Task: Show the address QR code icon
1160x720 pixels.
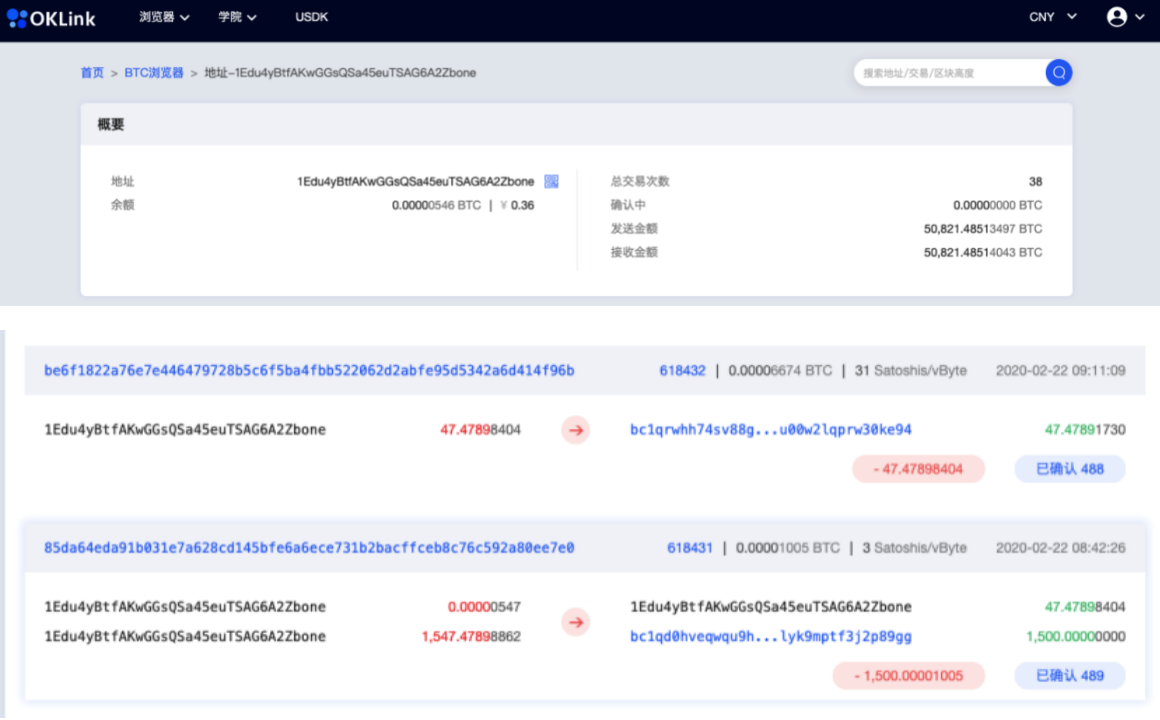Action: tap(551, 181)
